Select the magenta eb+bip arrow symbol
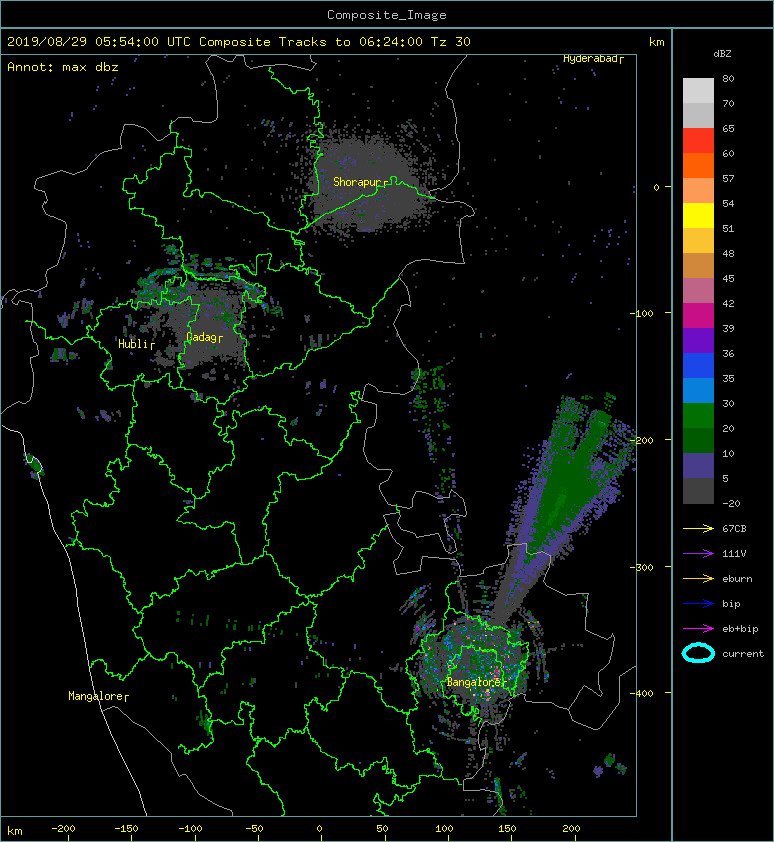The width and height of the screenshot is (774, 842). pos(698,628)
